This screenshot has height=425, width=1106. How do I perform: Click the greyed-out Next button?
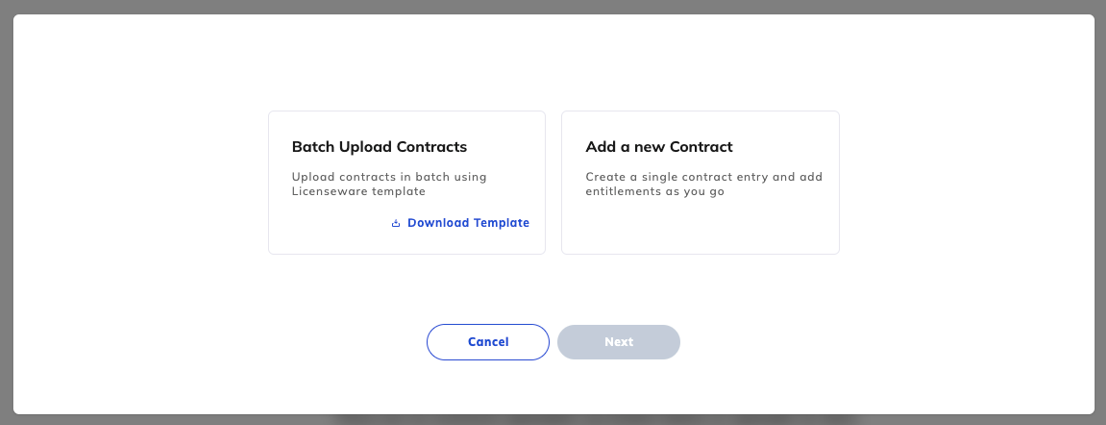click(619, 342)
